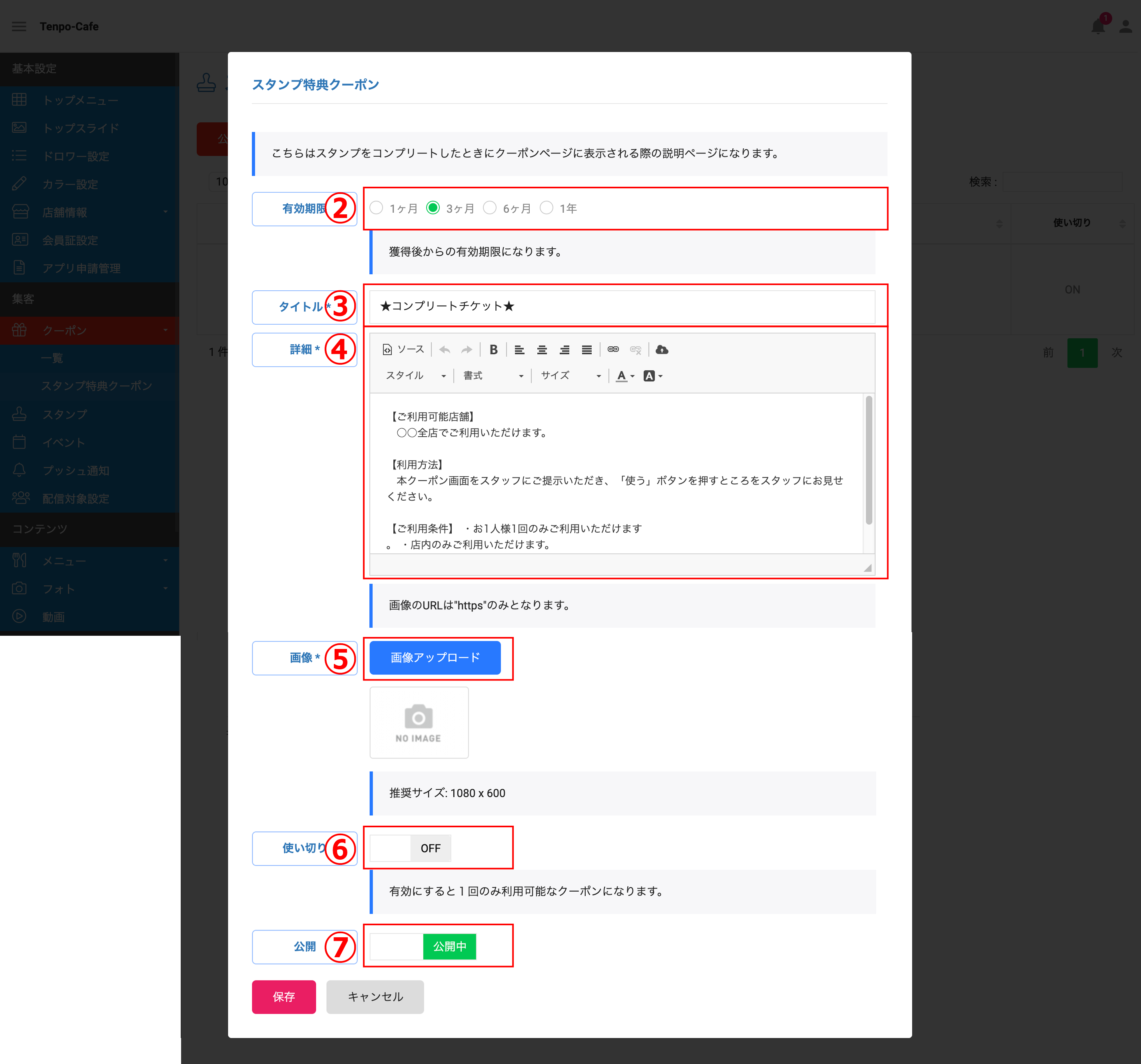Image resolution: width=1141 pixels, height=1064 pixels.
Task: Click the 保存 save button
Action: (283, 997)
